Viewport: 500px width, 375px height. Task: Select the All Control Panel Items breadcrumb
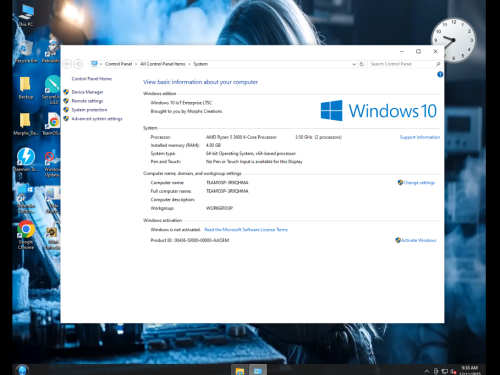point(162,64)
